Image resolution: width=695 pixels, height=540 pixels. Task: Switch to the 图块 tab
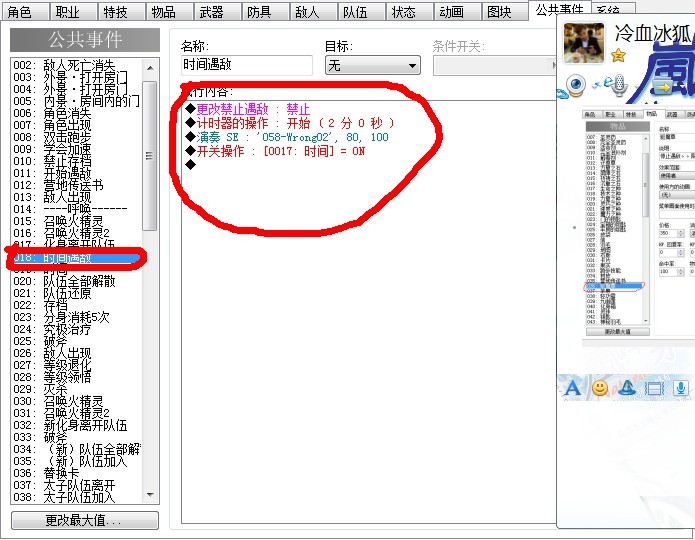coord(504,12)
